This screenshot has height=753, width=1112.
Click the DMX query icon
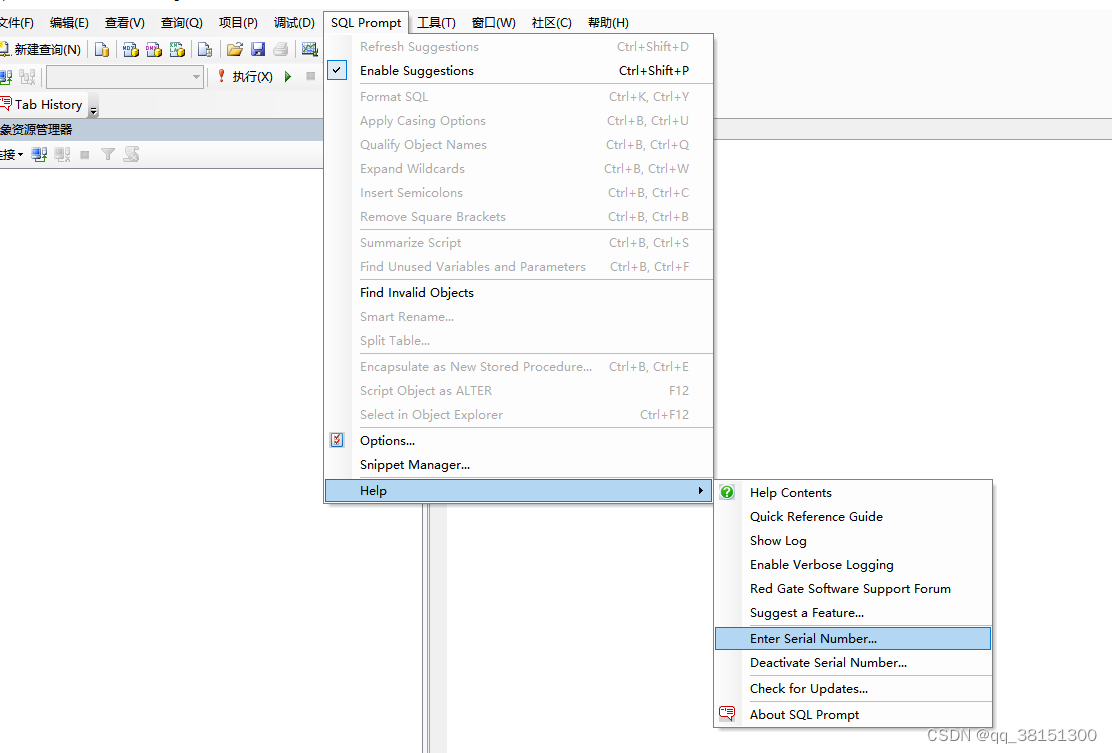pyautogui.click(x=154, y=50)
